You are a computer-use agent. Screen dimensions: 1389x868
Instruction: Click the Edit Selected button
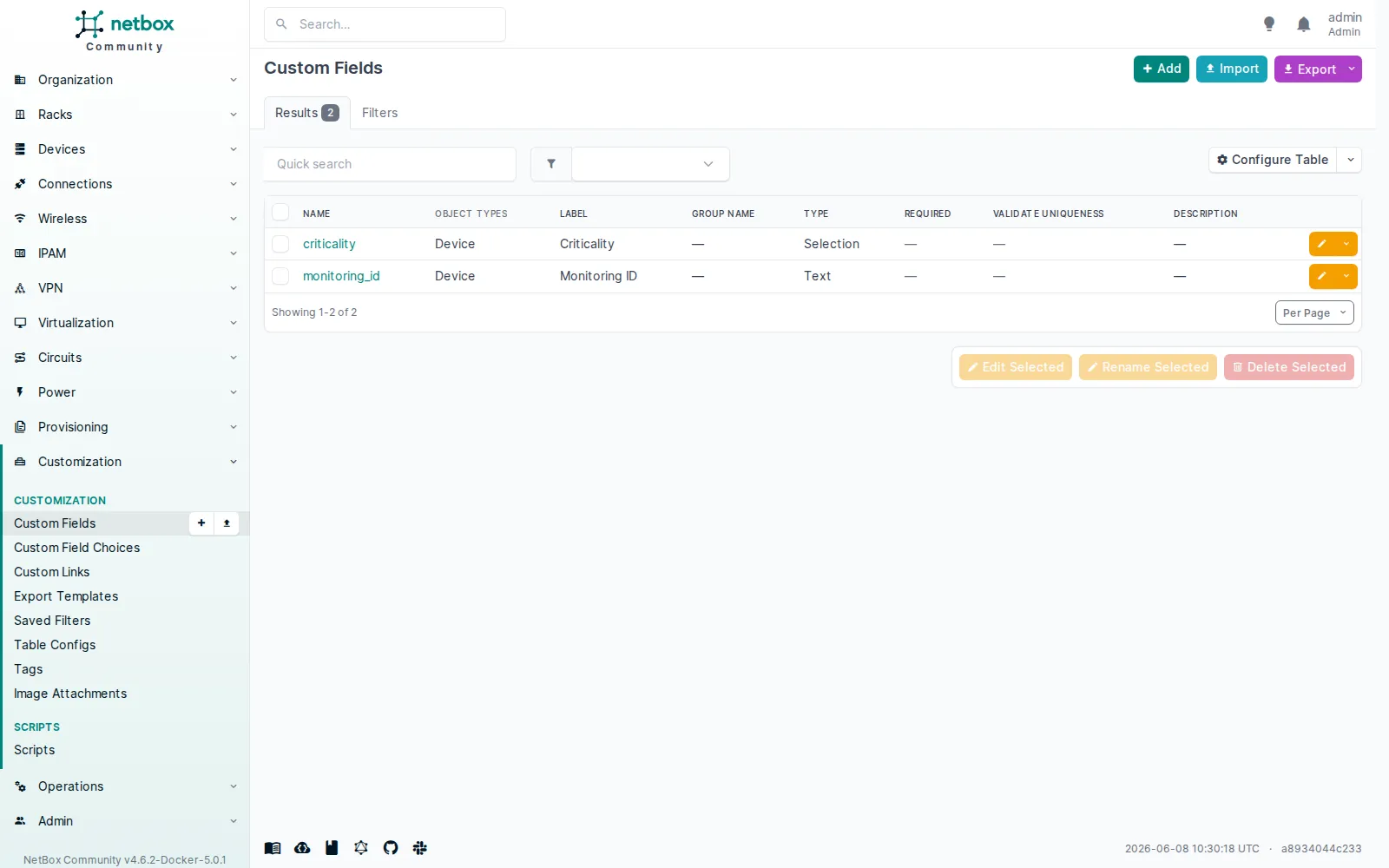tap(1016, 367)
